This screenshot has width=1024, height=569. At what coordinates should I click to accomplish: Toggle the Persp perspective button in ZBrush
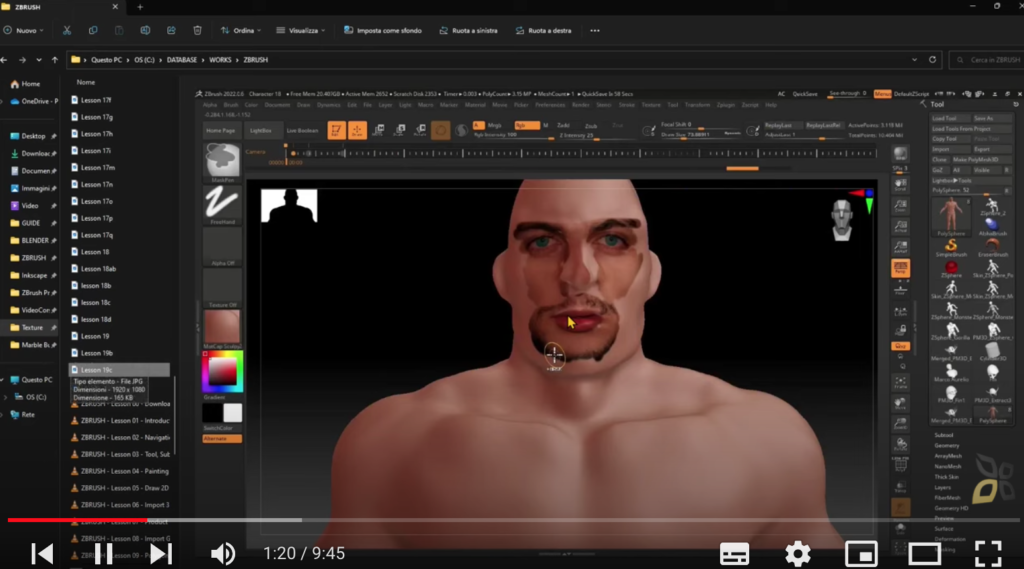pyautogui.click(x=900, y=267)
